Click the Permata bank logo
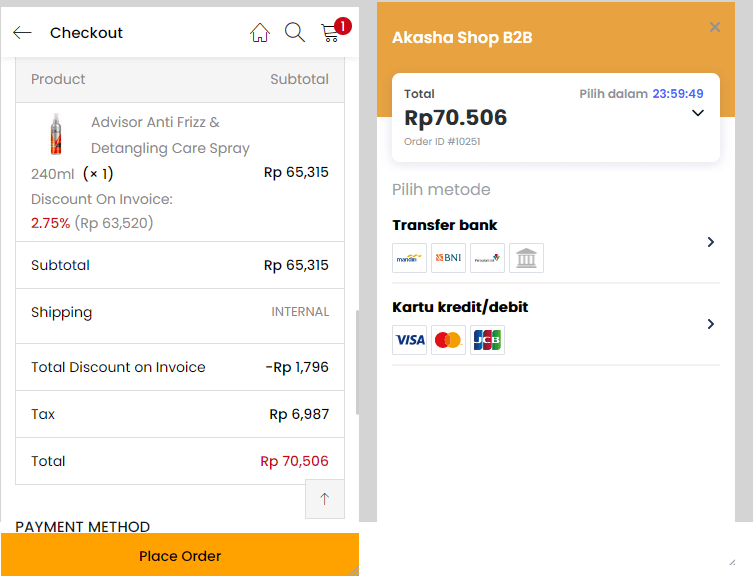The width and height of the screenshot is (753, 576). (487, 258)
